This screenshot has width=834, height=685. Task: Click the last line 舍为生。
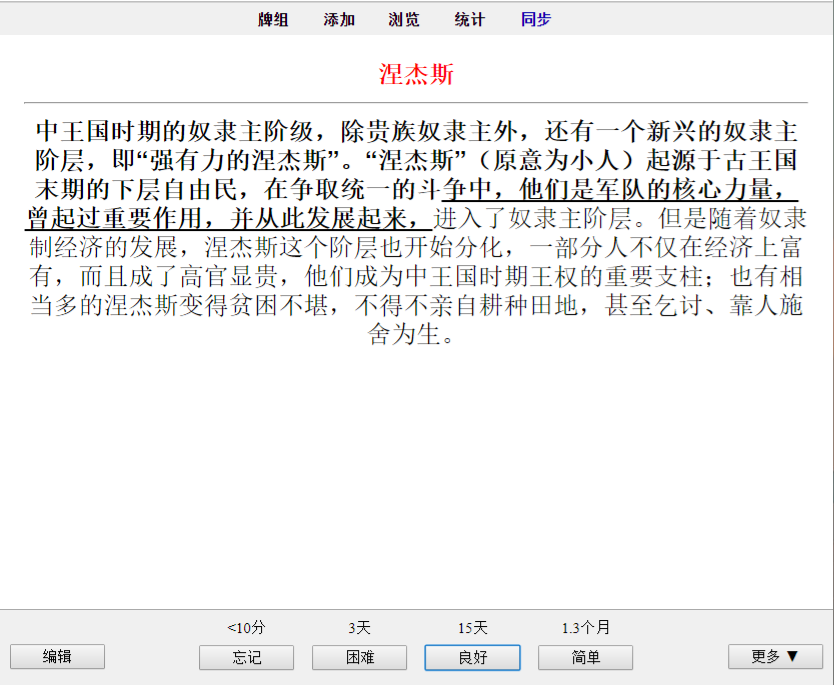[411, 335]
